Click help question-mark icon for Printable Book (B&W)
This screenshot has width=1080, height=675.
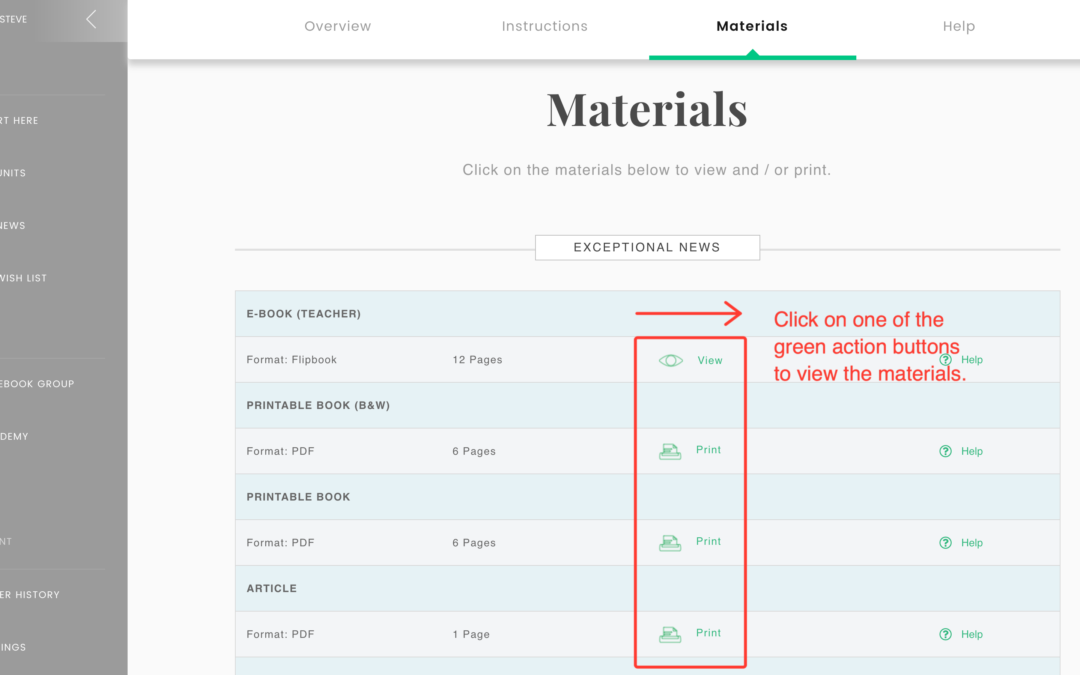[945, 451]
